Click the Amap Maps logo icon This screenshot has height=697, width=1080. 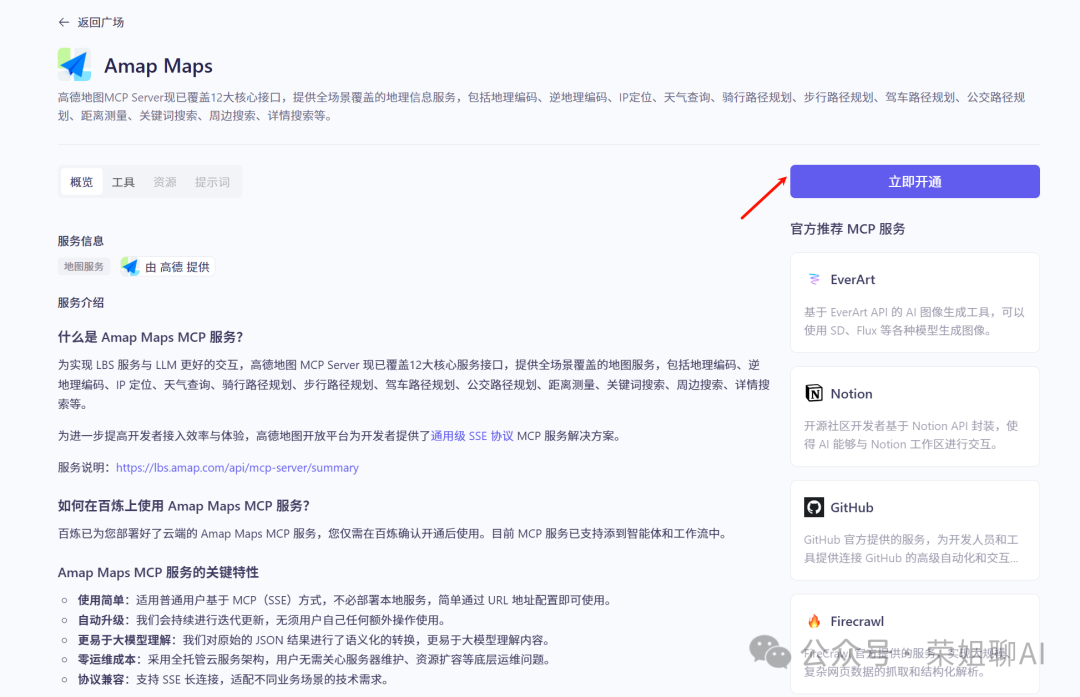coord(74,65)
